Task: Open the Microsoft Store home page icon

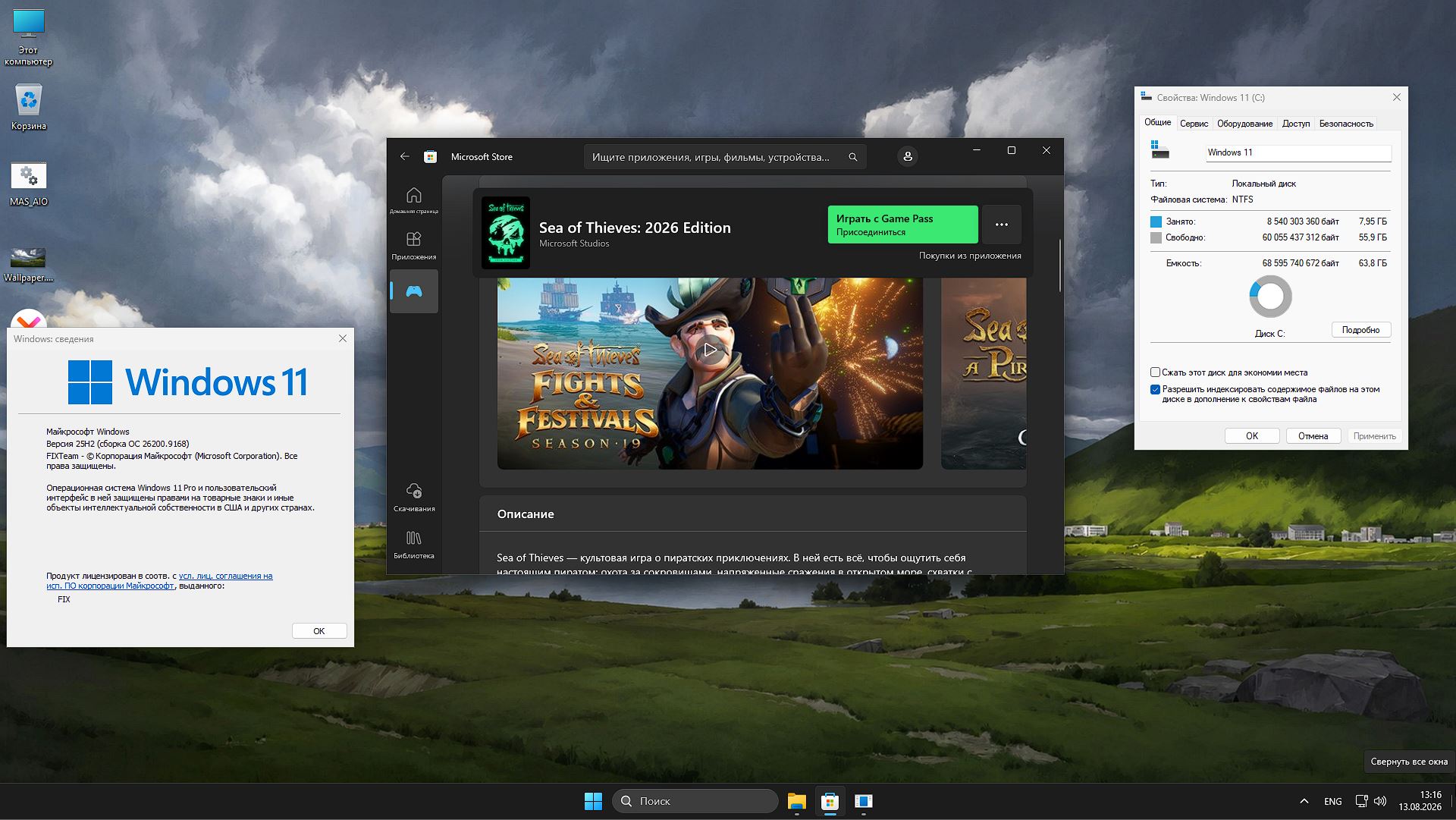Action: 414,200
